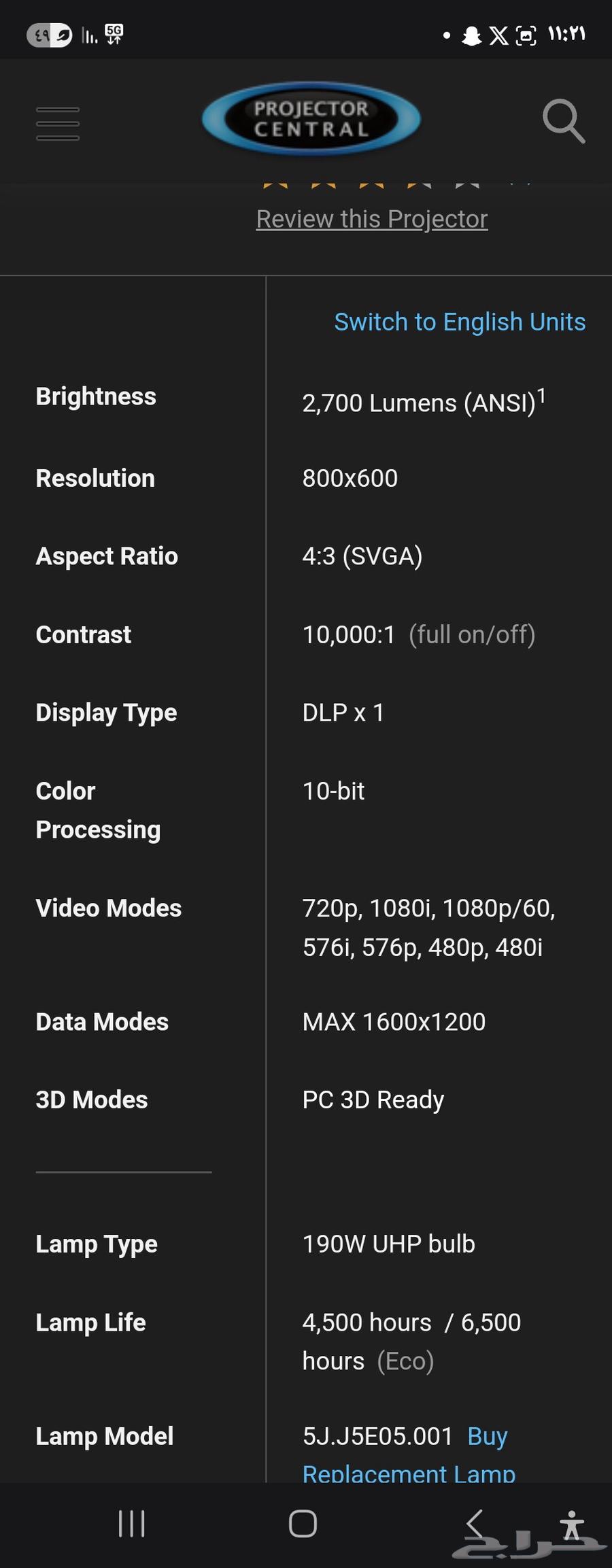This screenshot has height=1568, width=612.
Task: Tap the battery indicator in status bar
Action: point(49,35)
